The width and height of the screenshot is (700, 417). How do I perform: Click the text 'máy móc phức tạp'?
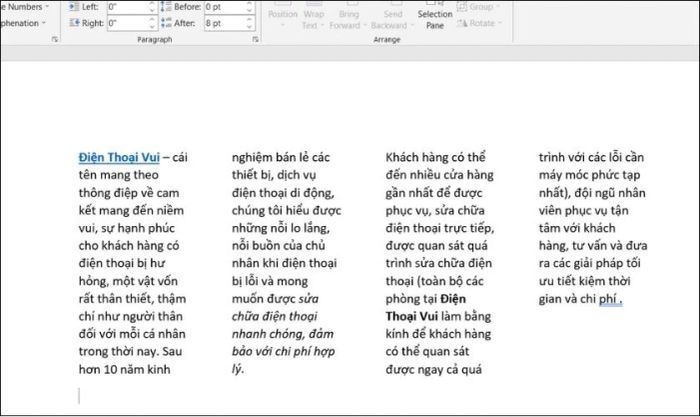[x=589, y=175]
